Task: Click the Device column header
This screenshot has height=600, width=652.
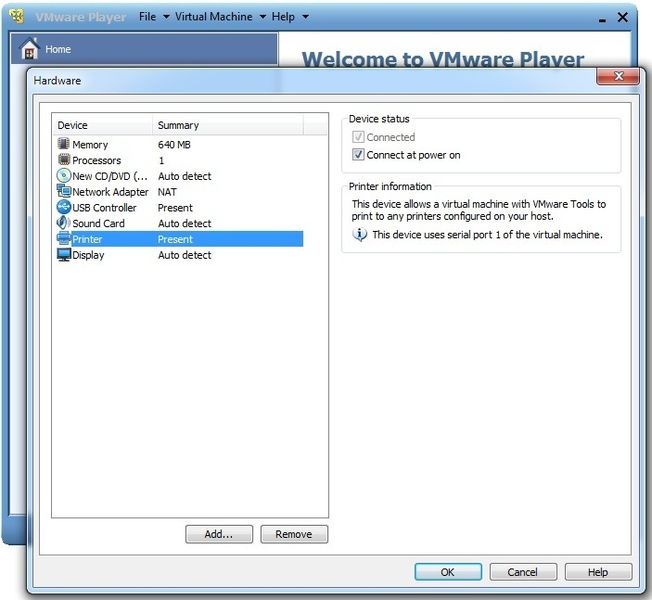Action: click(x=103, y=125)
